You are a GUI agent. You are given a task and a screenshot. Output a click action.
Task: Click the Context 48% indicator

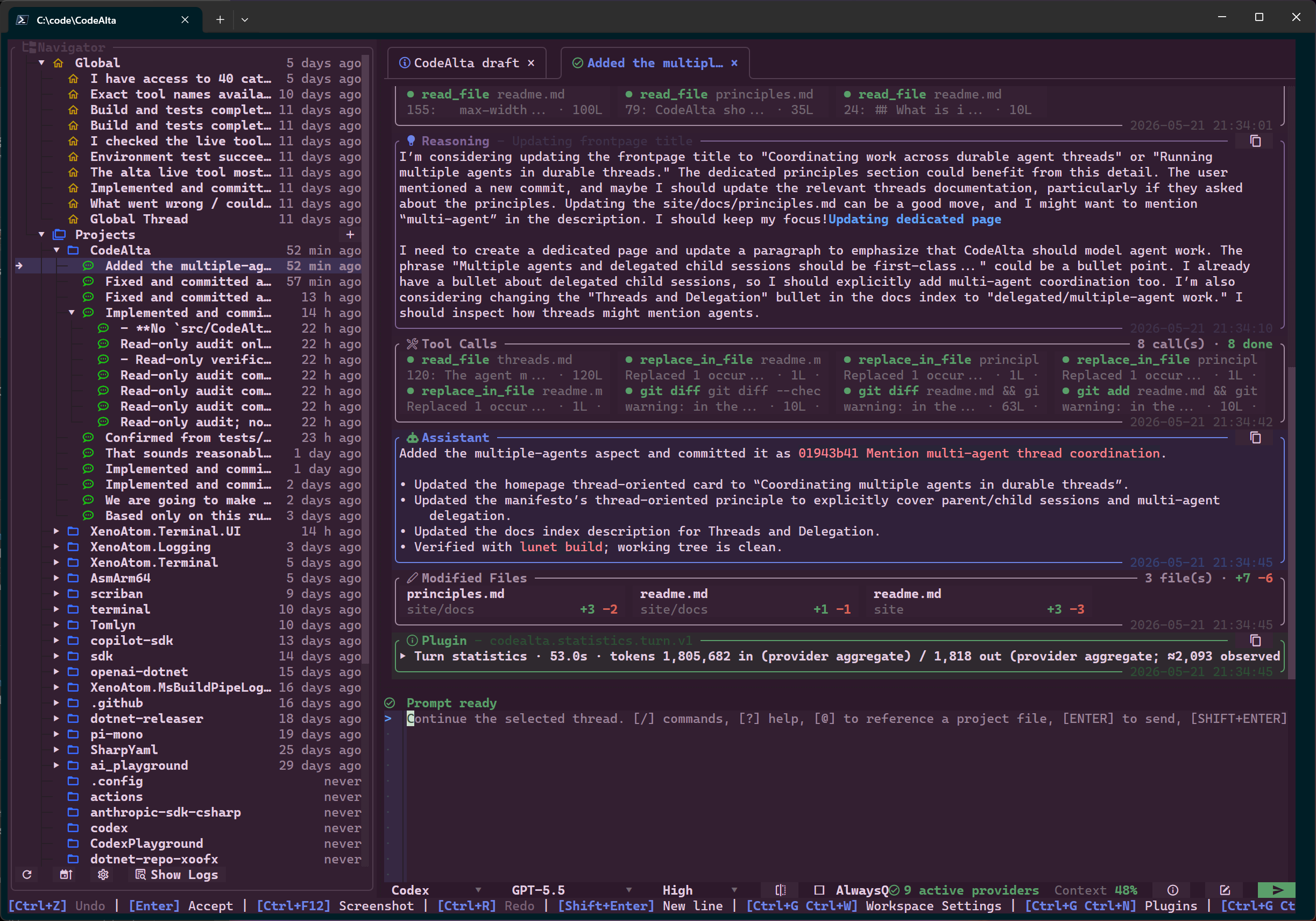(1096, 890)
